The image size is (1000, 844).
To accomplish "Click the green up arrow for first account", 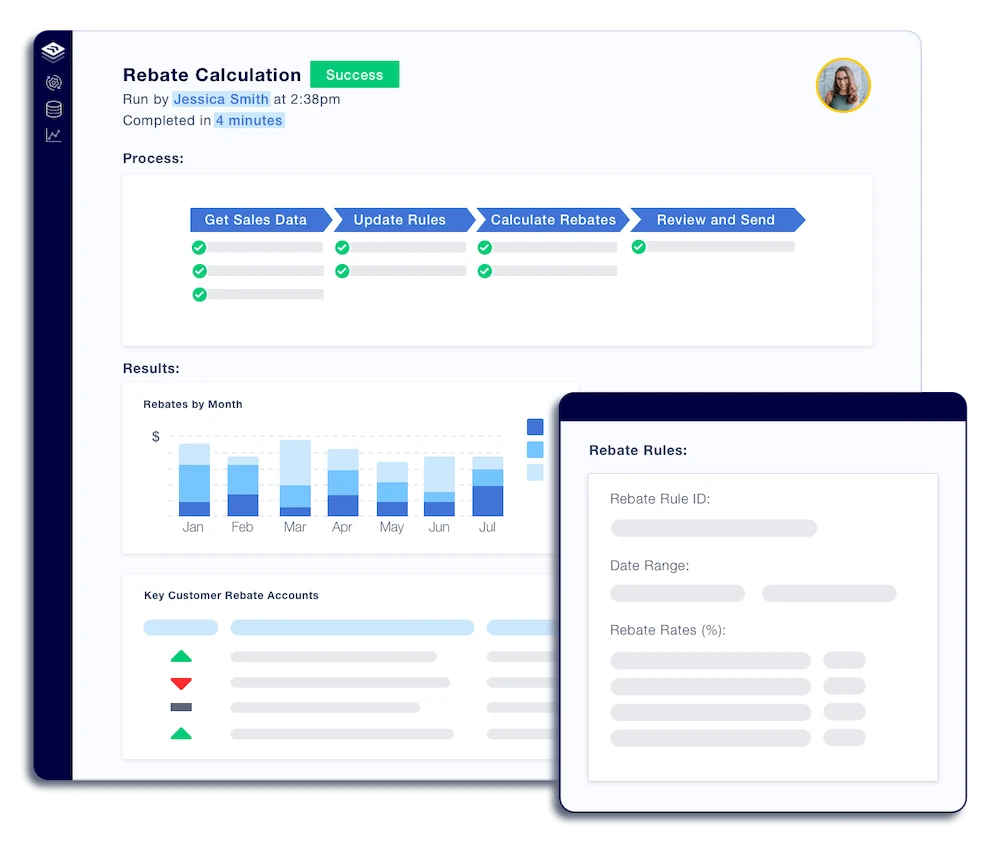I will pyautogui.click(x=182, y=656).
